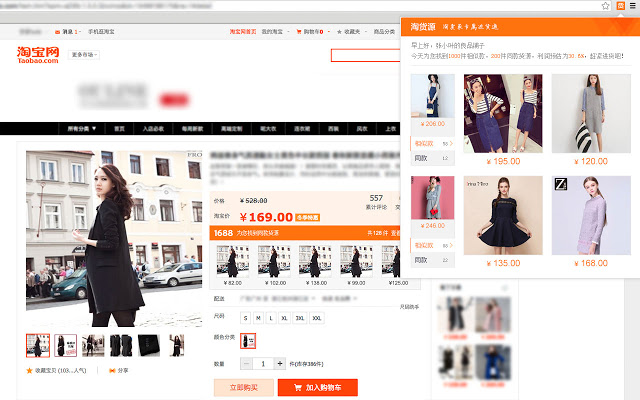Image resolution: width=640 pixels, height=400 pixels.
Task: Increase quantity with the plus stepper
Action: pyautogui.click(x=280, y=363)
